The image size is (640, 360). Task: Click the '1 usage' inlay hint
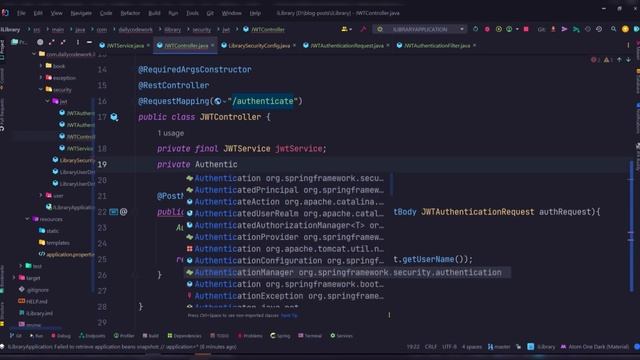point(171,133)
